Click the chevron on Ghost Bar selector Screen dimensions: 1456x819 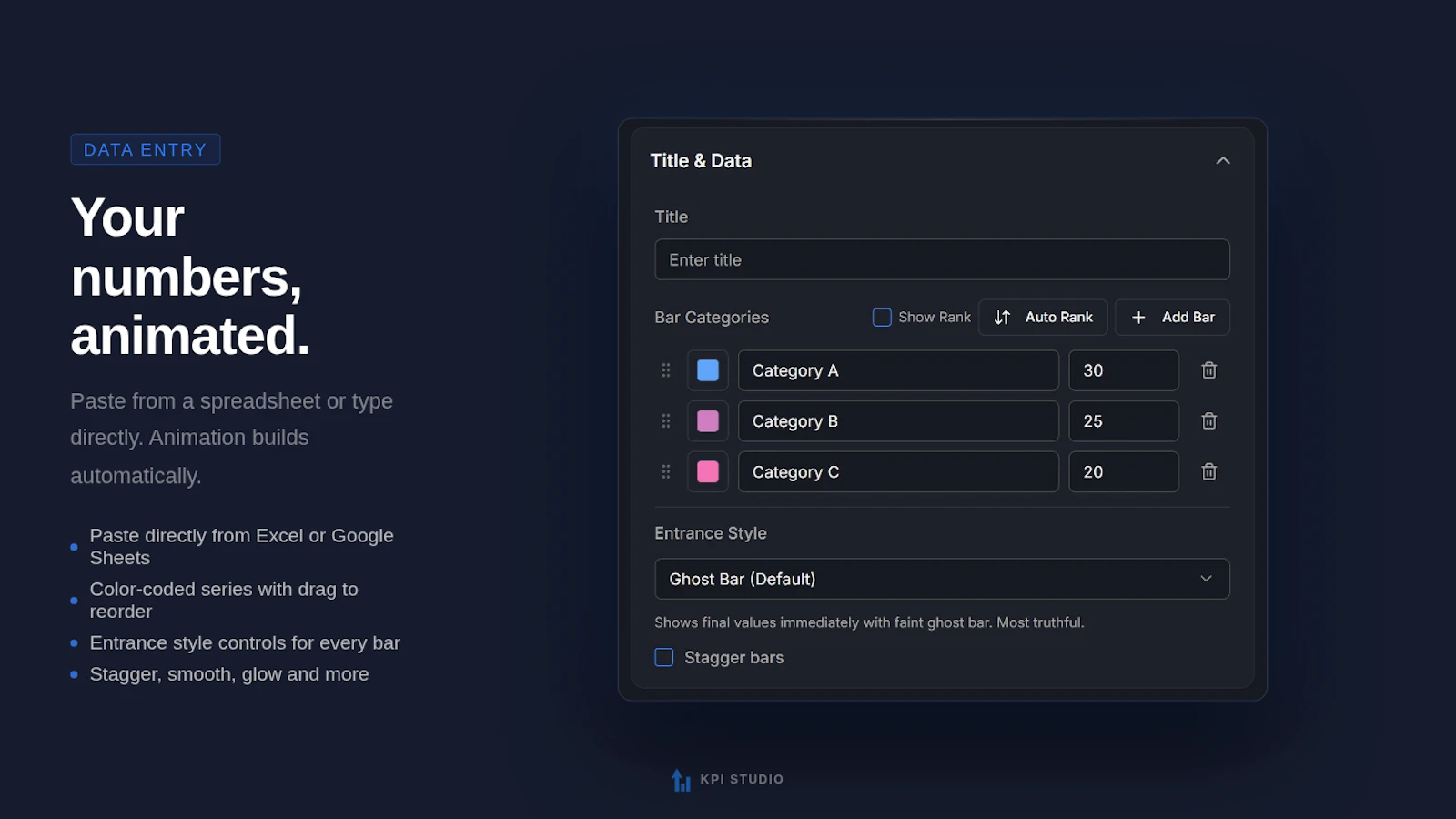(1206, 579)
